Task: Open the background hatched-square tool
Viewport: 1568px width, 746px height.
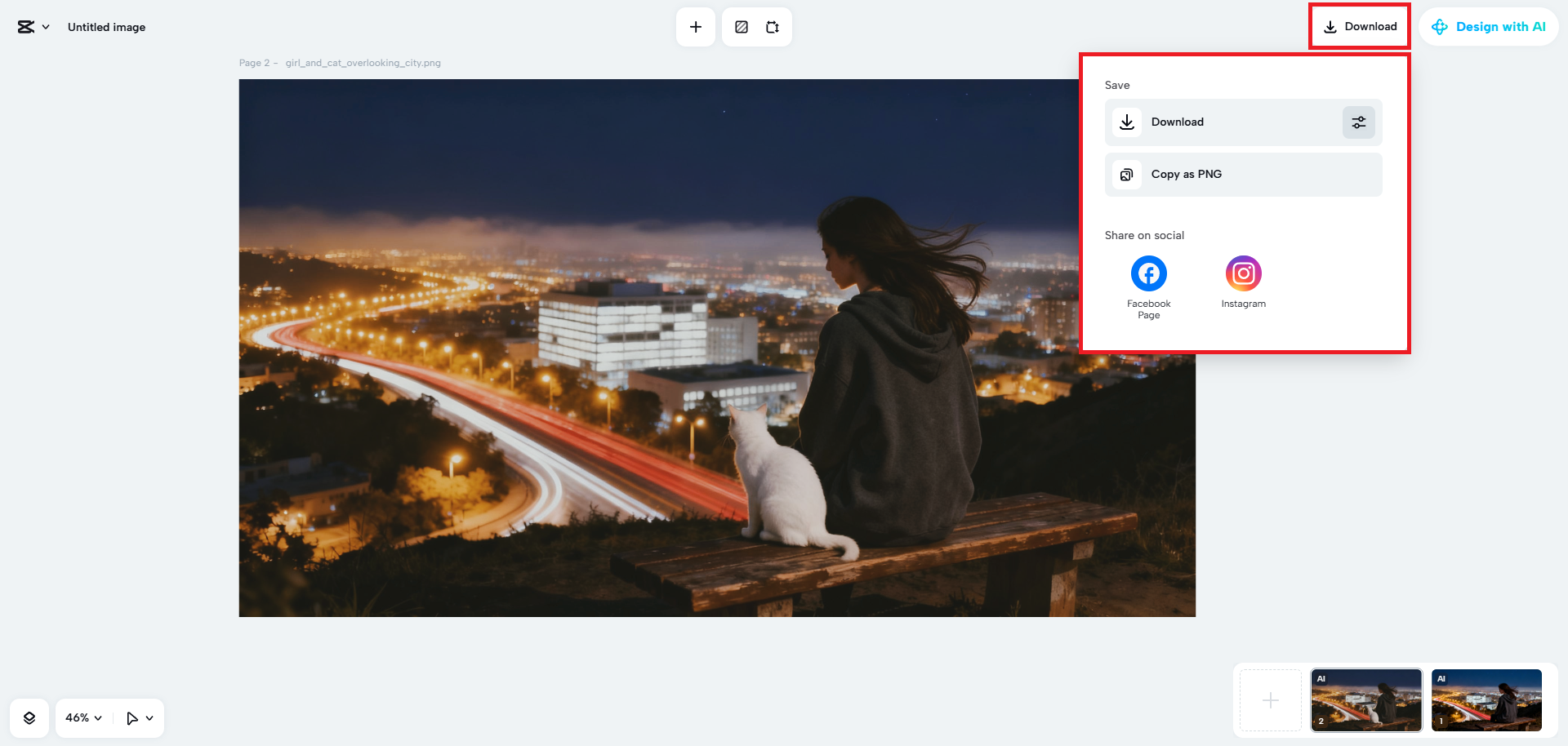Action: click(x=742, y=27)
